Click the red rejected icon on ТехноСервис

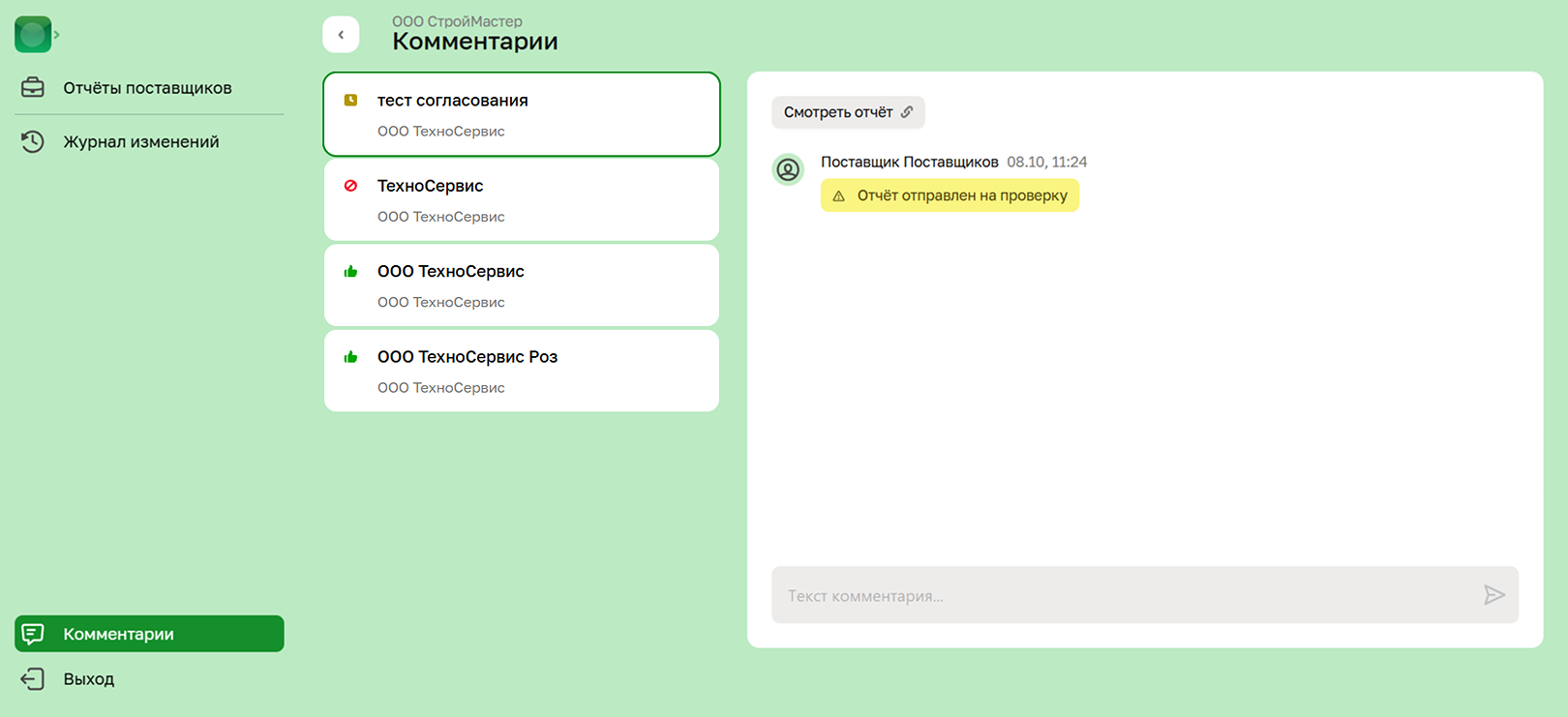(350, 186)
